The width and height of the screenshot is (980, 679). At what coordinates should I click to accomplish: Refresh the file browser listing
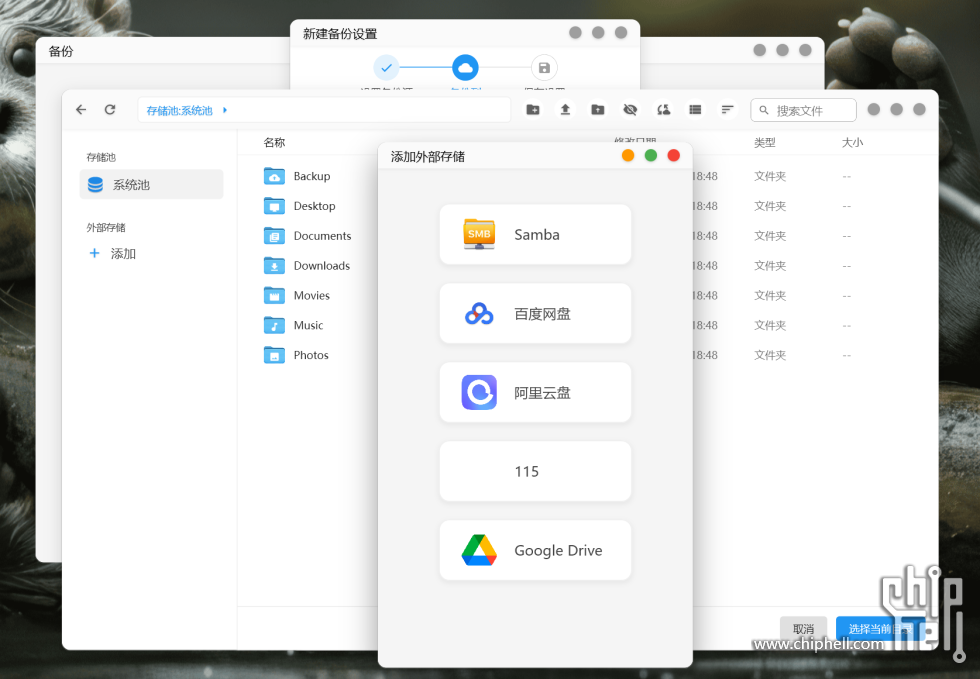click(x=110, y=110)
